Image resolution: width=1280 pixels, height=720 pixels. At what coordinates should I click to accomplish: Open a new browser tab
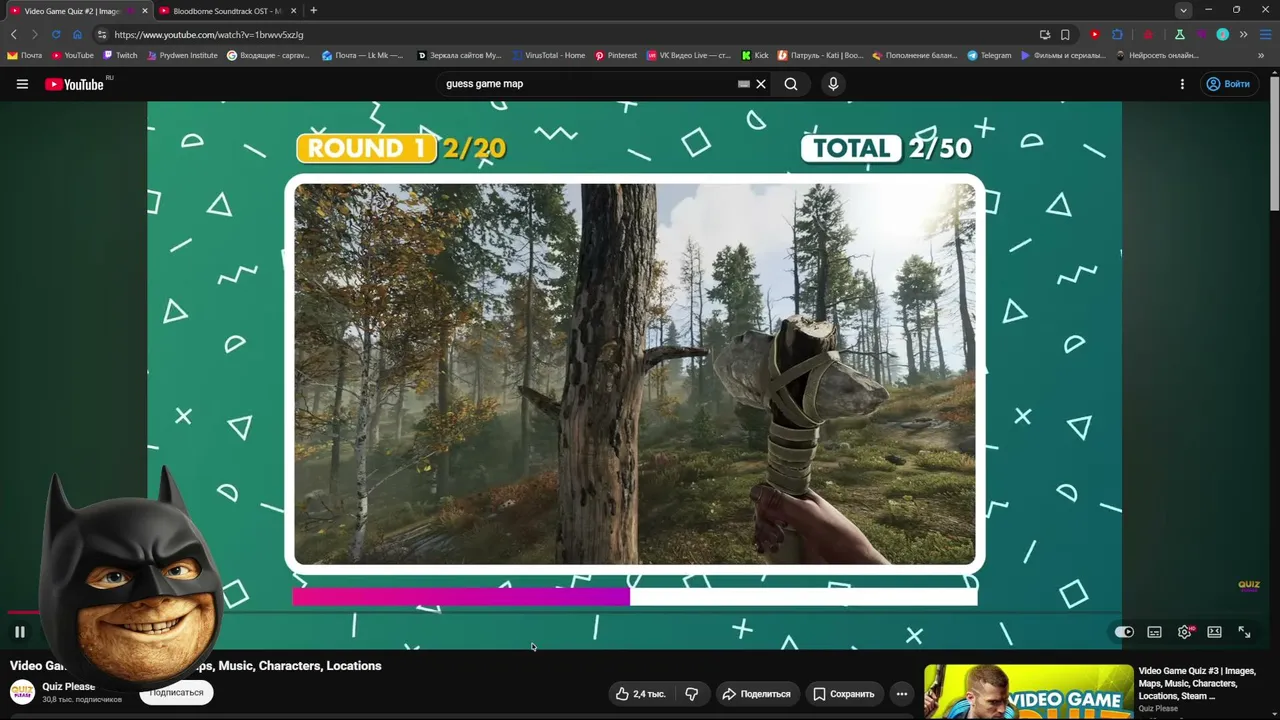pos(314,11)
